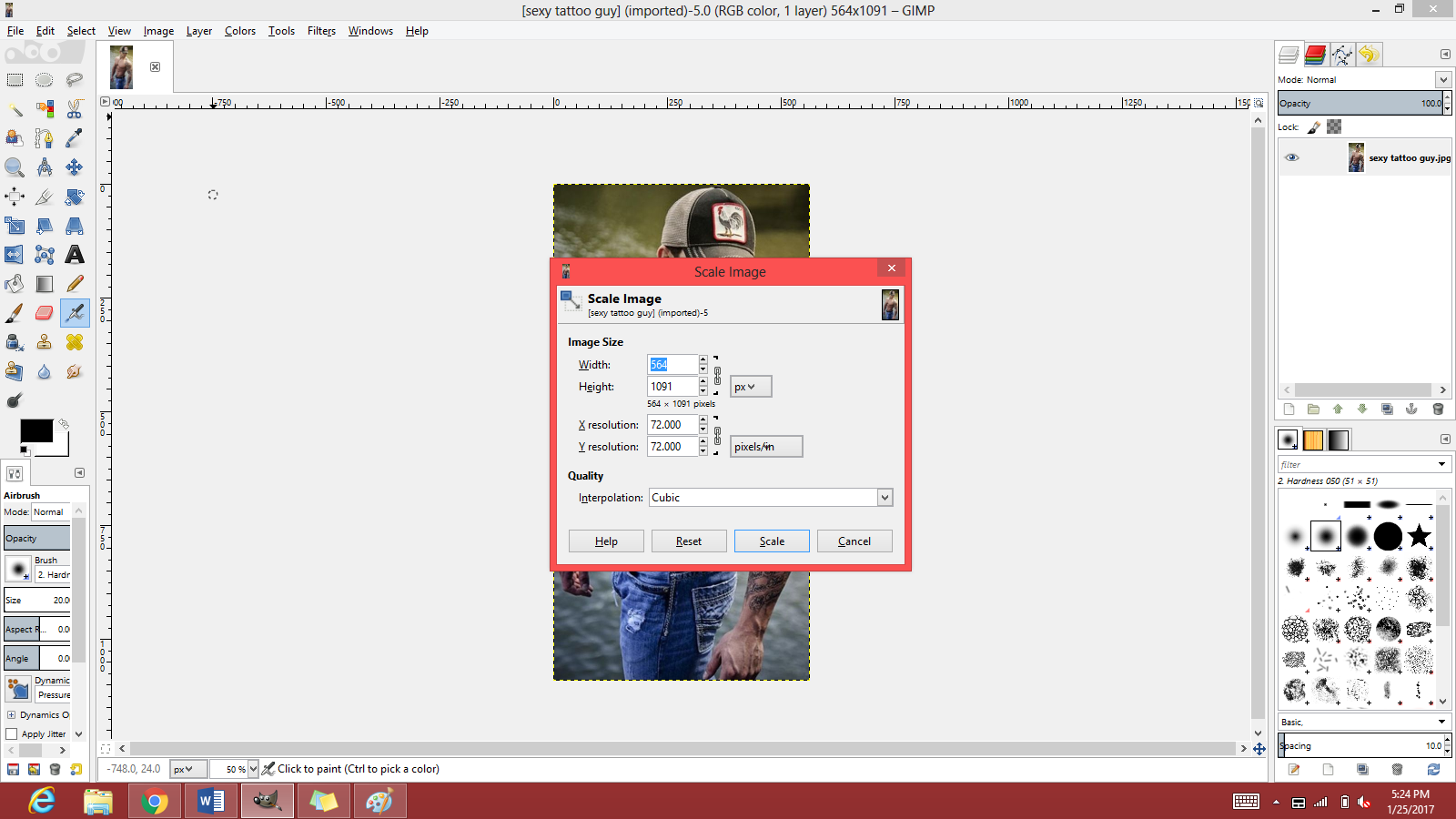Select the Eraser tool

44,313
